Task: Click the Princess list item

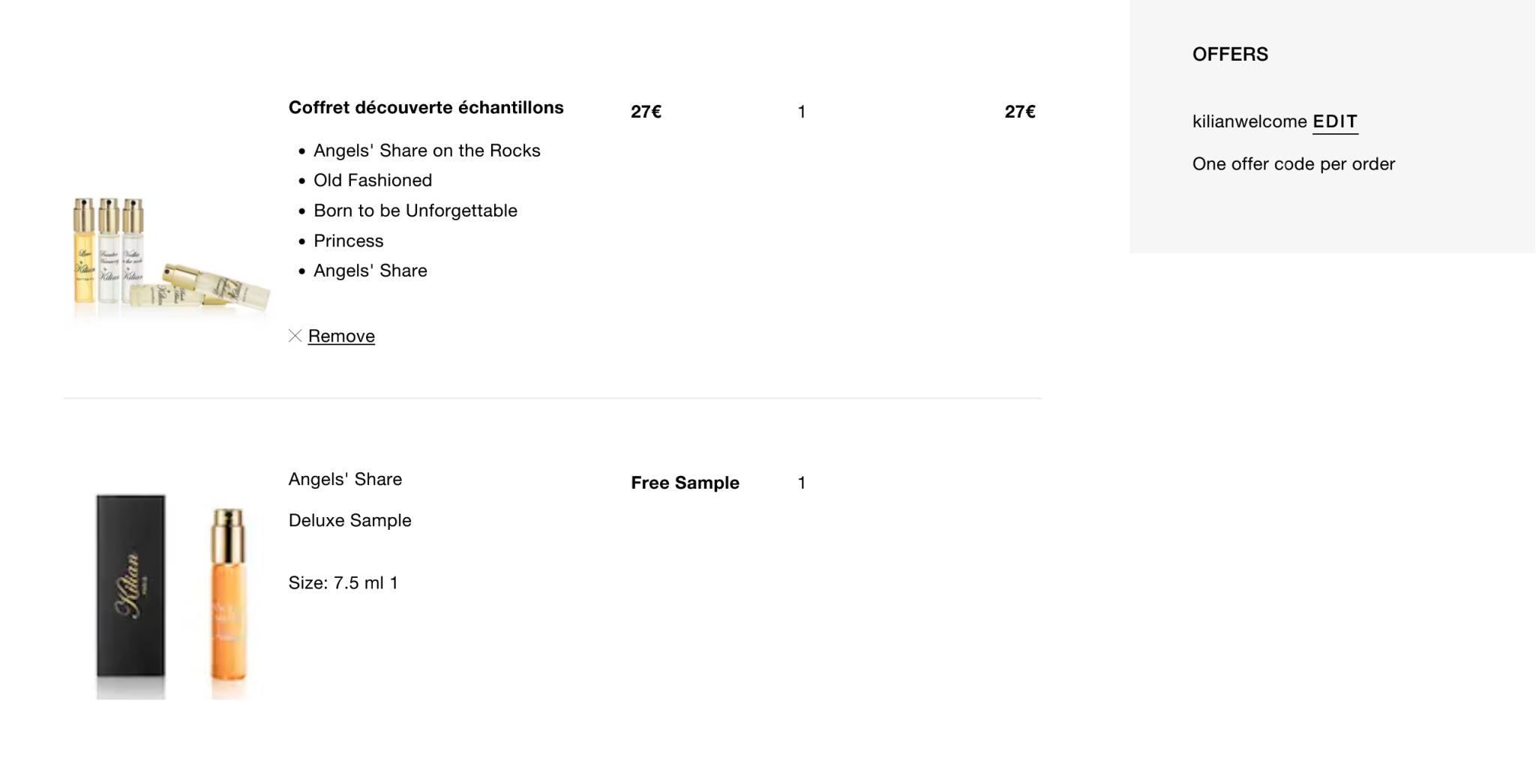Action: (349, 241)
